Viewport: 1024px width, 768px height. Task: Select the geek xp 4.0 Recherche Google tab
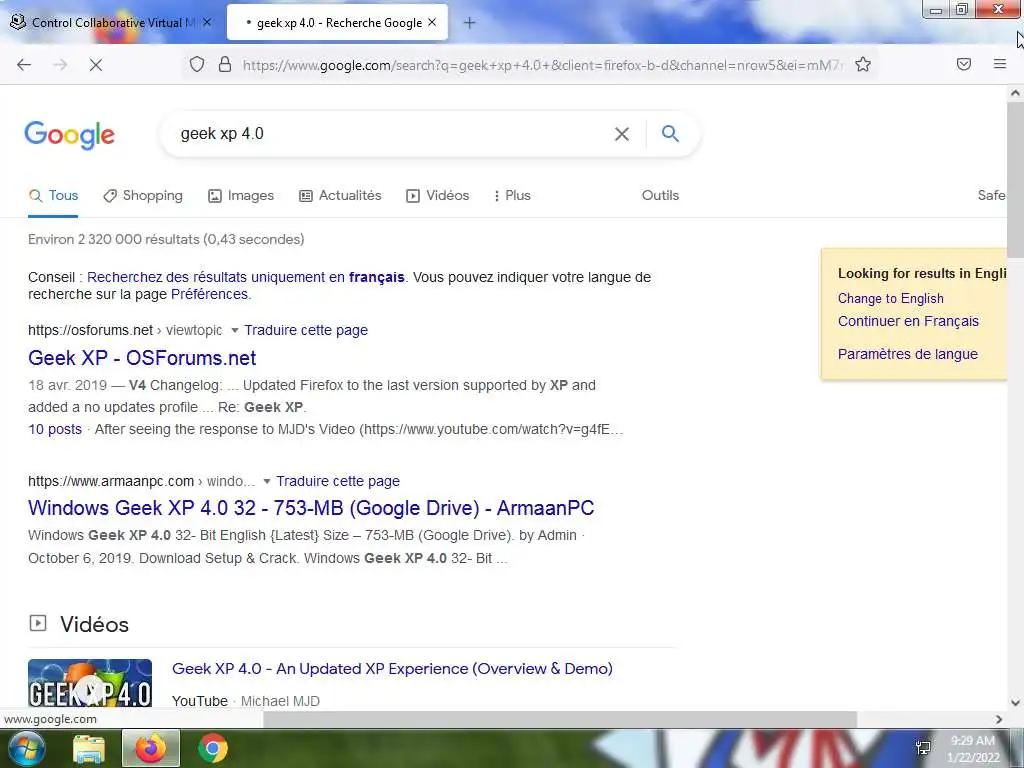pyautogui.click(x=338, y=23)
